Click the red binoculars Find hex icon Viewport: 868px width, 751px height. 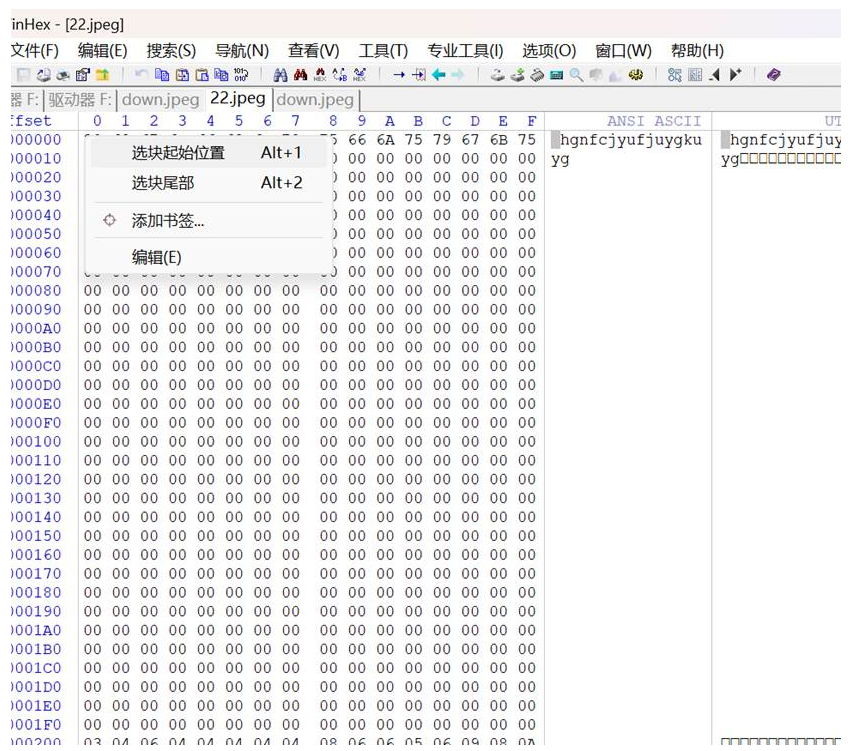point(301,74)
